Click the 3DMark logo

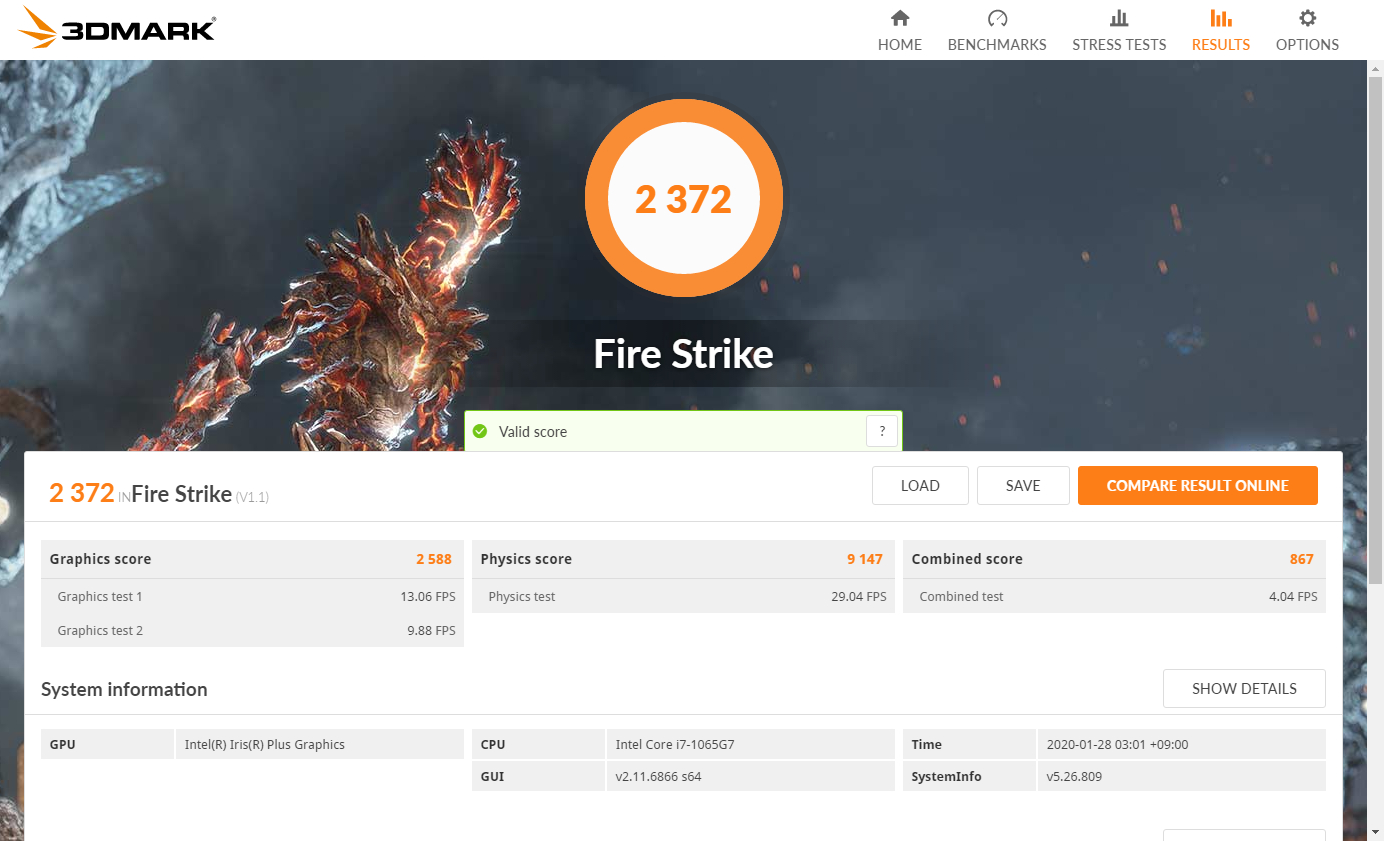[x=116, y=28]
